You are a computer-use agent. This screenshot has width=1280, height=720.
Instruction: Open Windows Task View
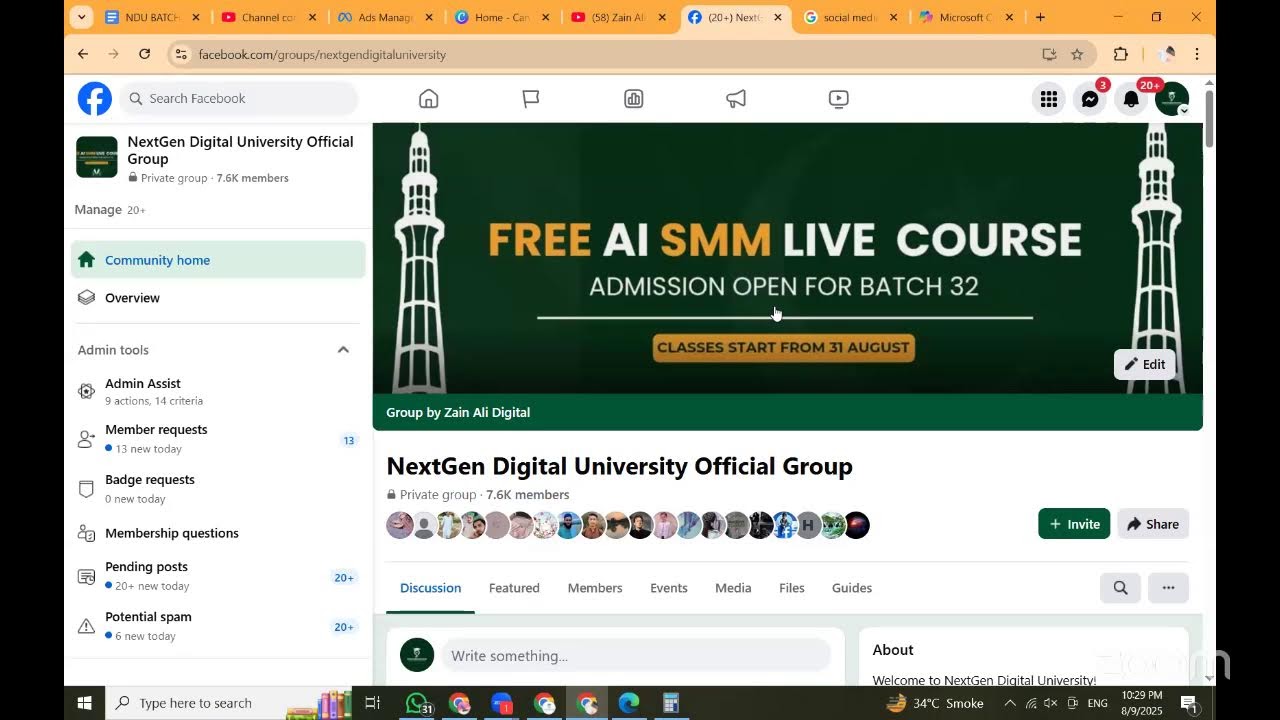tap(372, 703)
